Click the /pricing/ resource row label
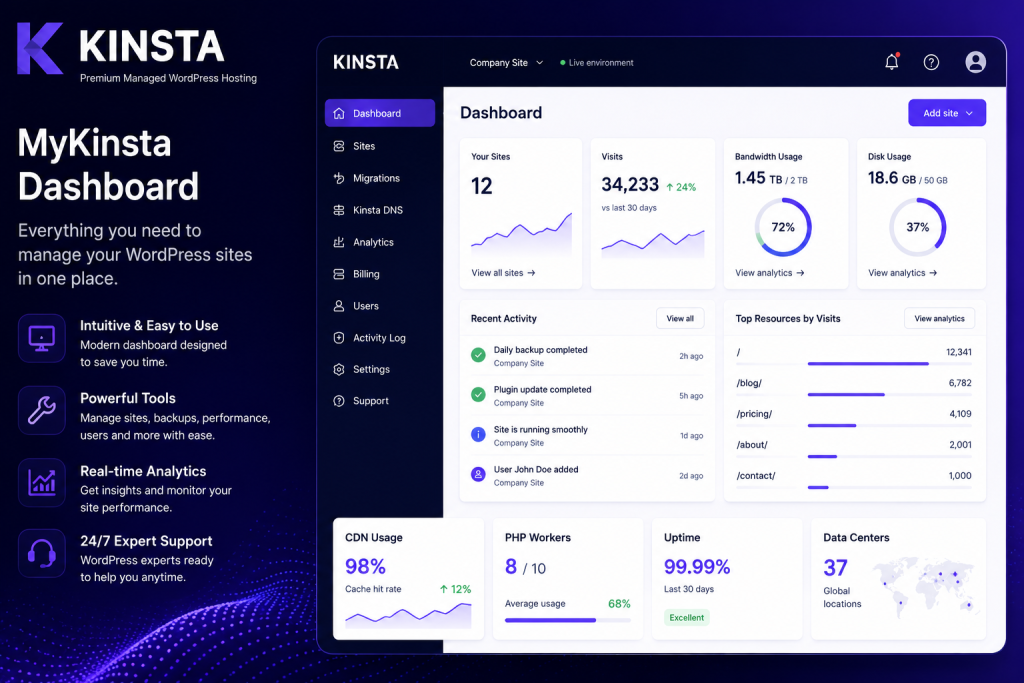The width and height of the screenshot is (1024, 683). [754, 414]
